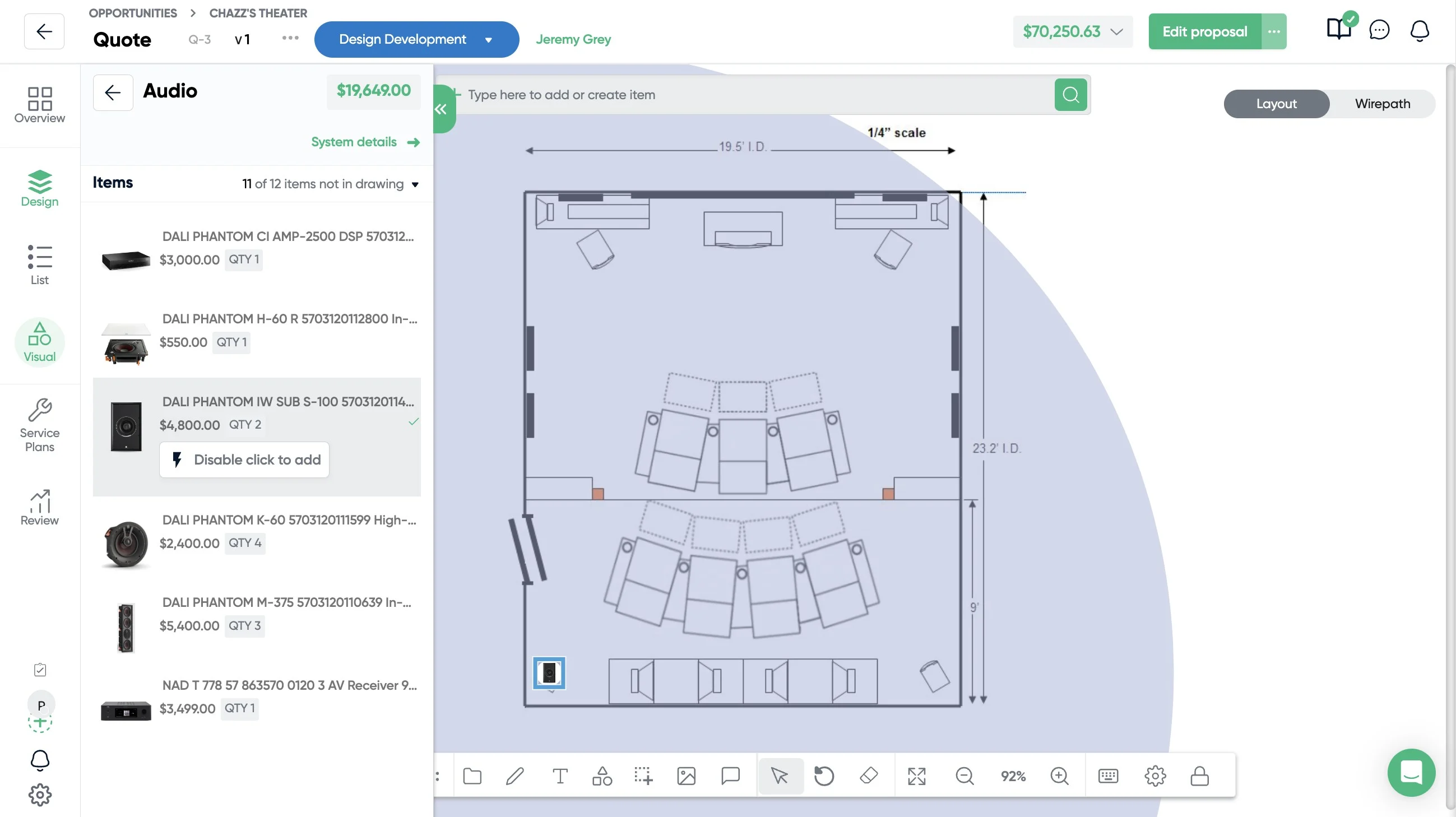Open notifications bell in header
Viewport: 1456px width, 817px height.
[x=1419, y=30]
